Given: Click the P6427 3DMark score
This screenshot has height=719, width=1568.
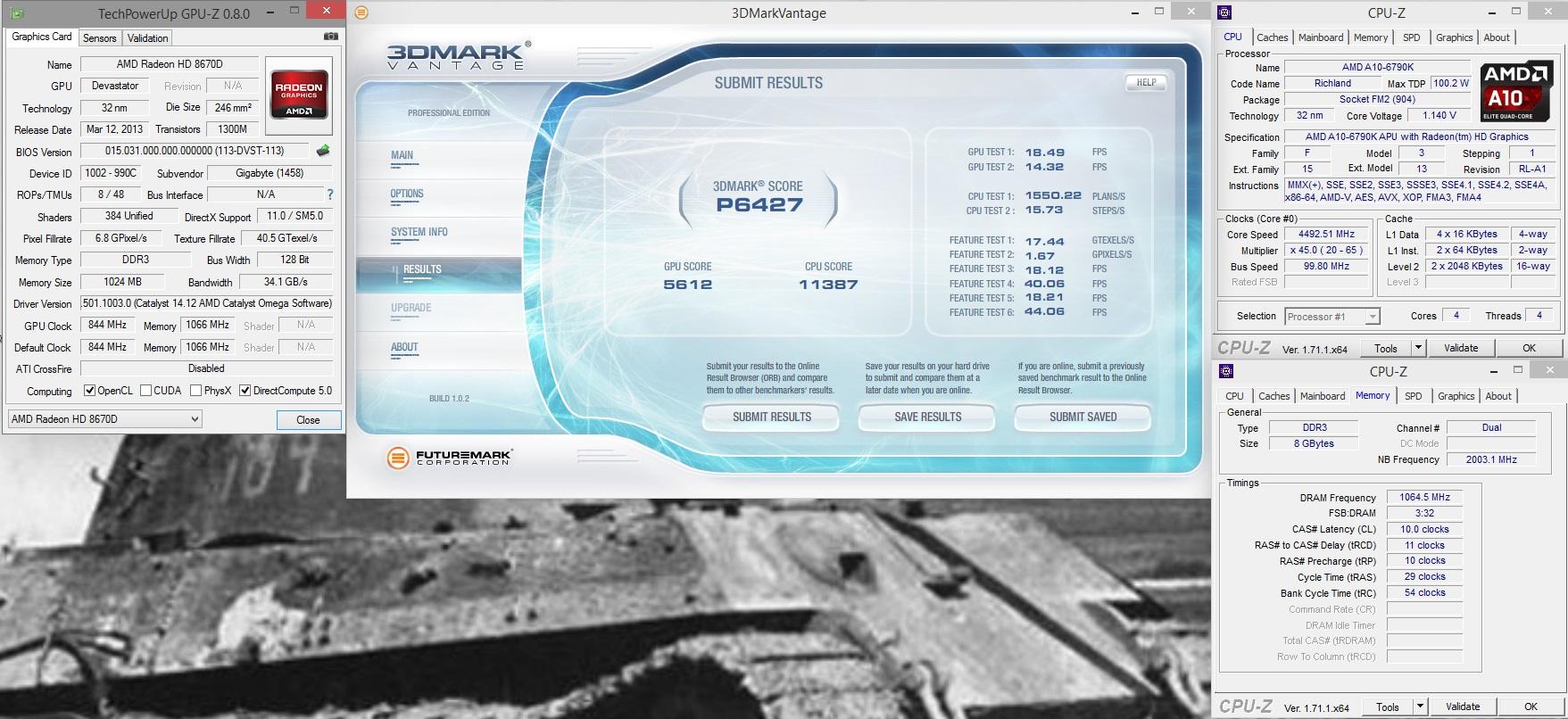Looking at the screenshot, I should (x=759, y=204).
